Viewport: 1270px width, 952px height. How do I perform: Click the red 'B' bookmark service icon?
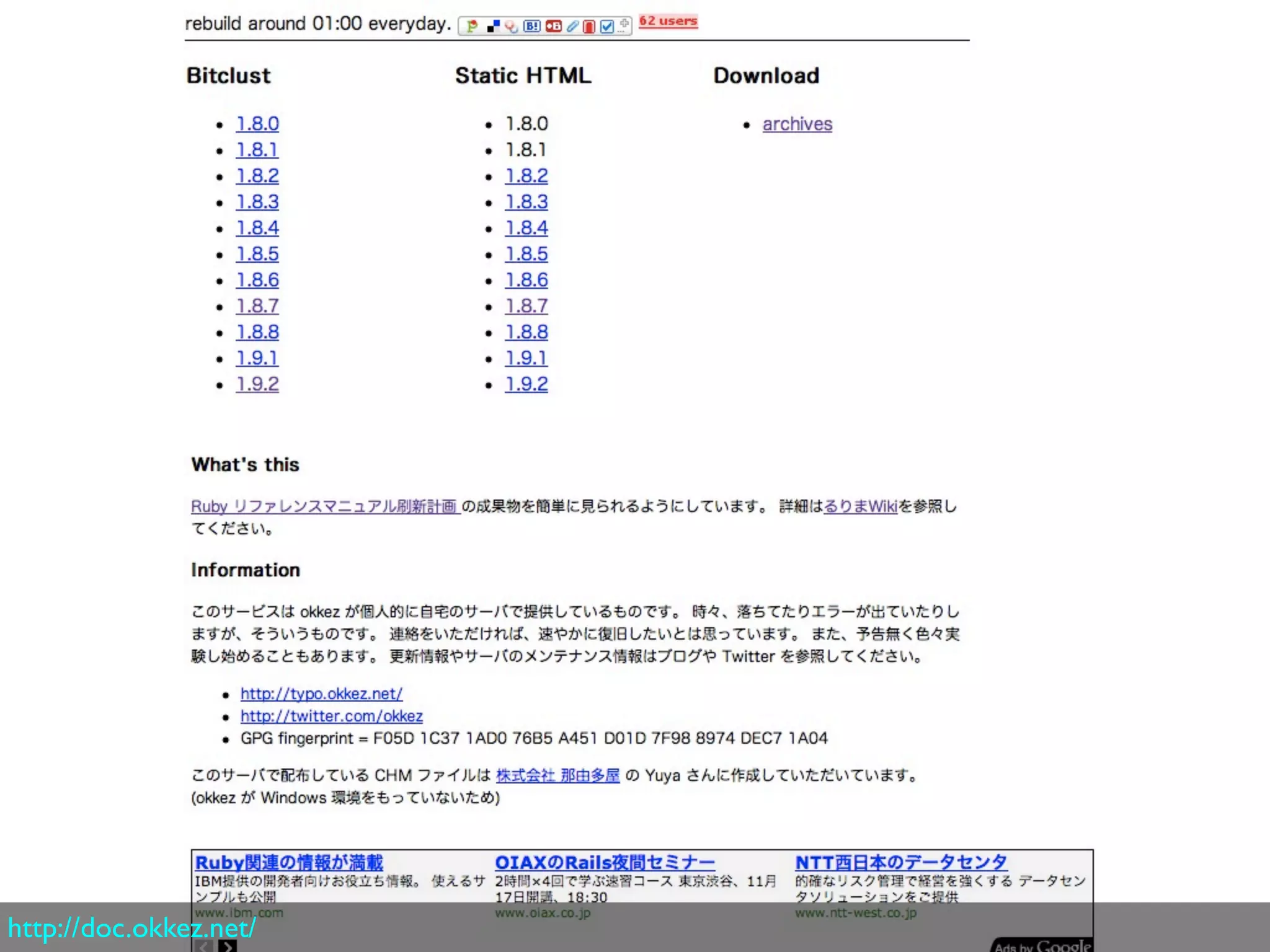(553, 26)
